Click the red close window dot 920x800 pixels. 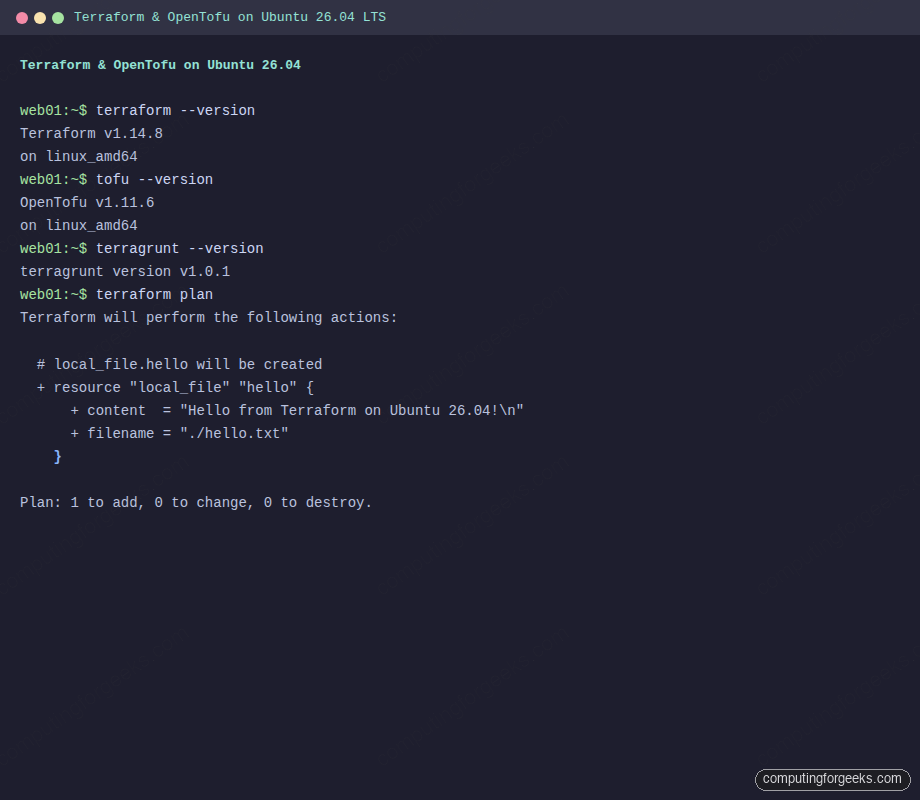21,17
